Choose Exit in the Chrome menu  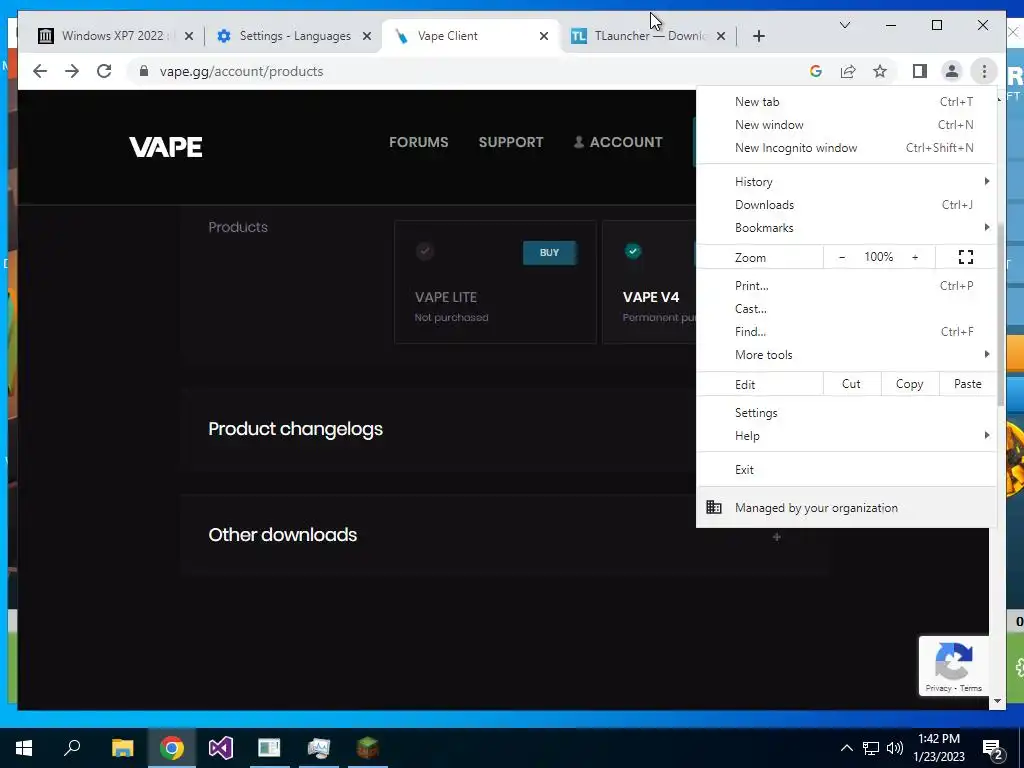pos(846,470)
